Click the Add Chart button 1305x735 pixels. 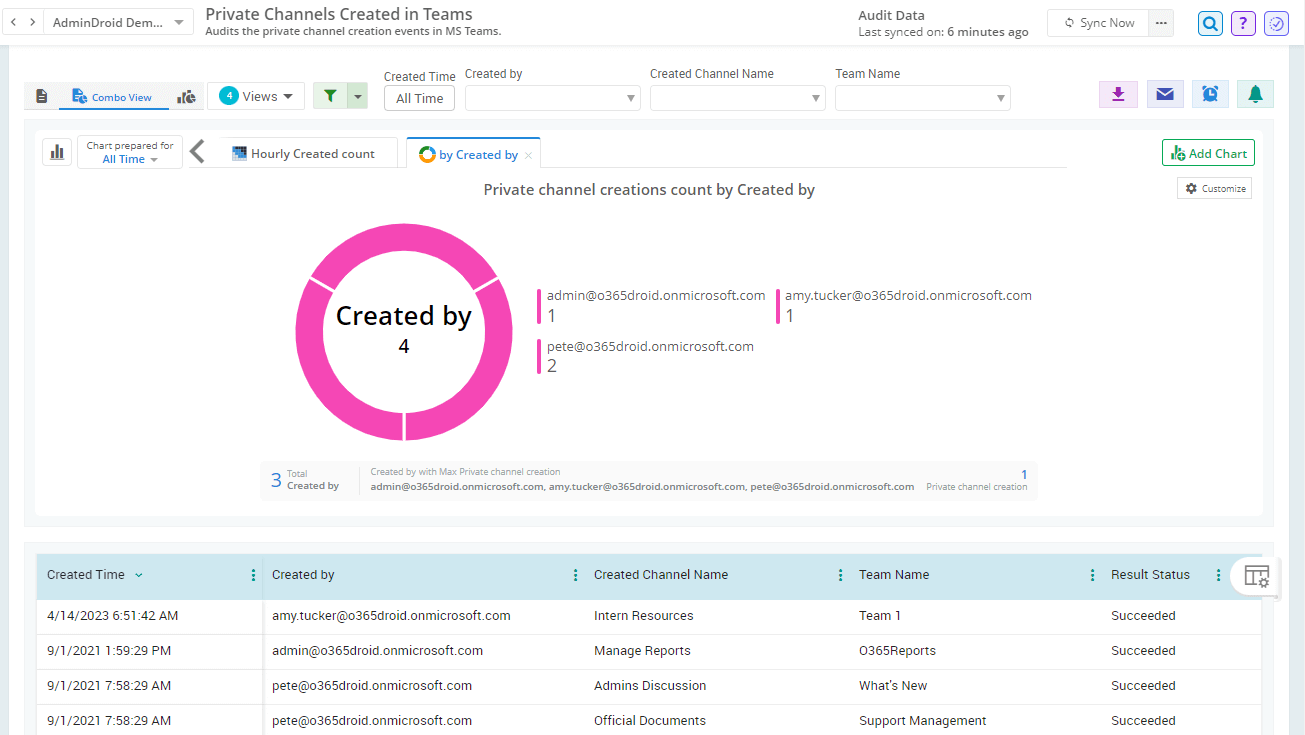click(1208, 153)
